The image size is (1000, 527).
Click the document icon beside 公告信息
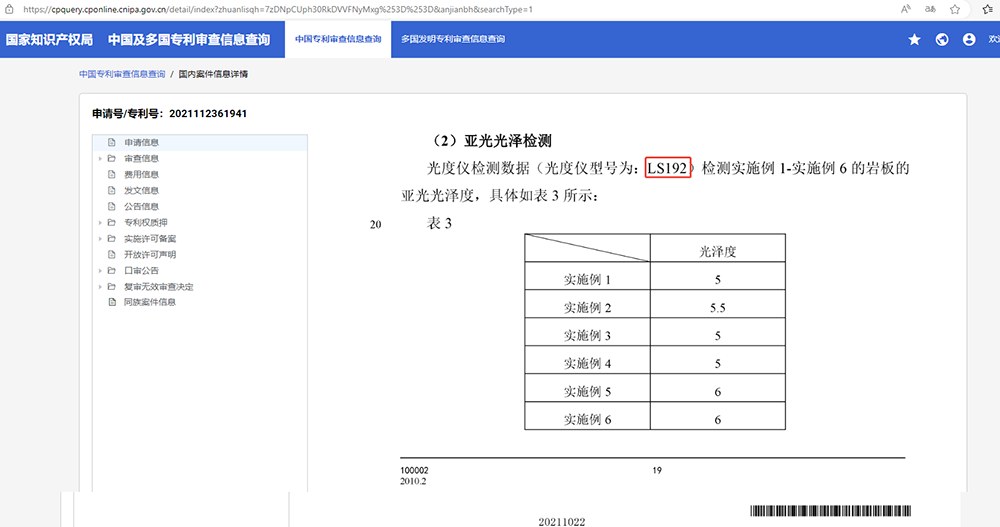click(x=112, y=206)
